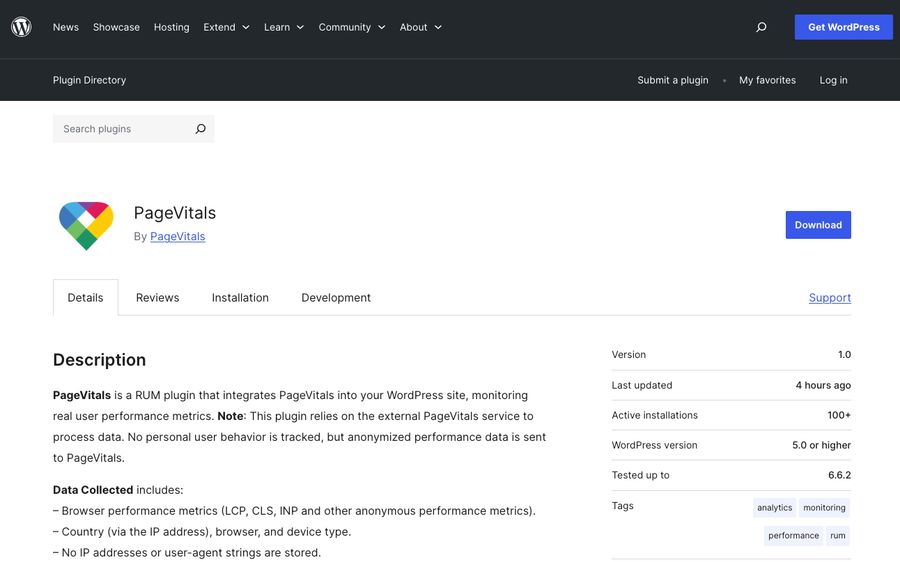The height and width of the screenshot is (562, 900).
Task: Click the Get WordPress button
Action: point(844,27)
